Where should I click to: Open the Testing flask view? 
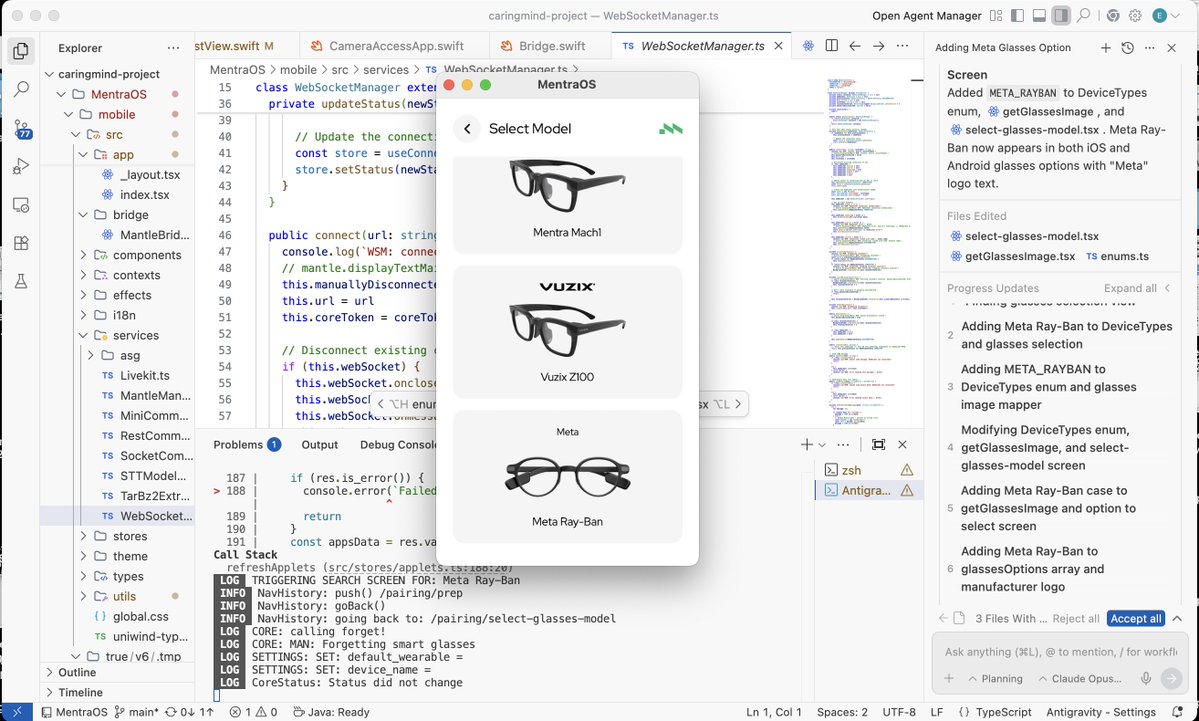click(x=20, y=281)
